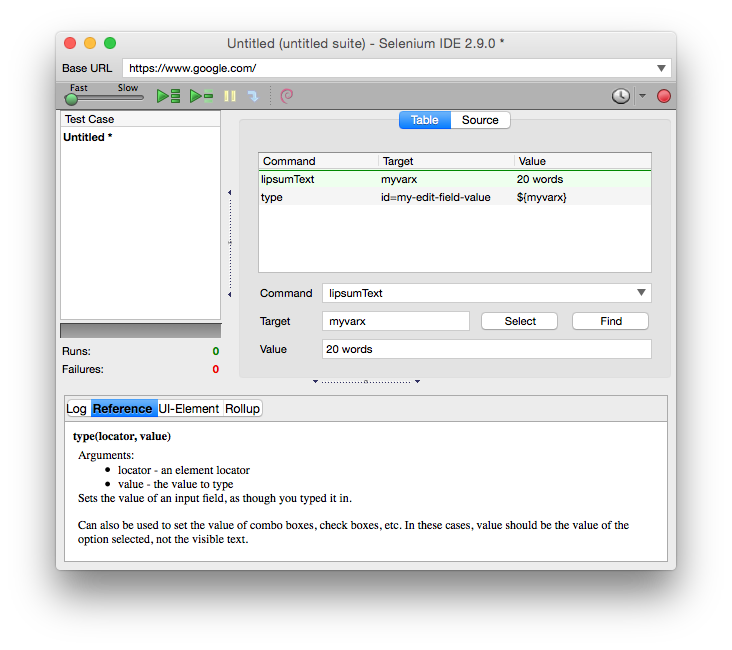Toggle the red record button
The image size is (732, 650).
(663, 96)
